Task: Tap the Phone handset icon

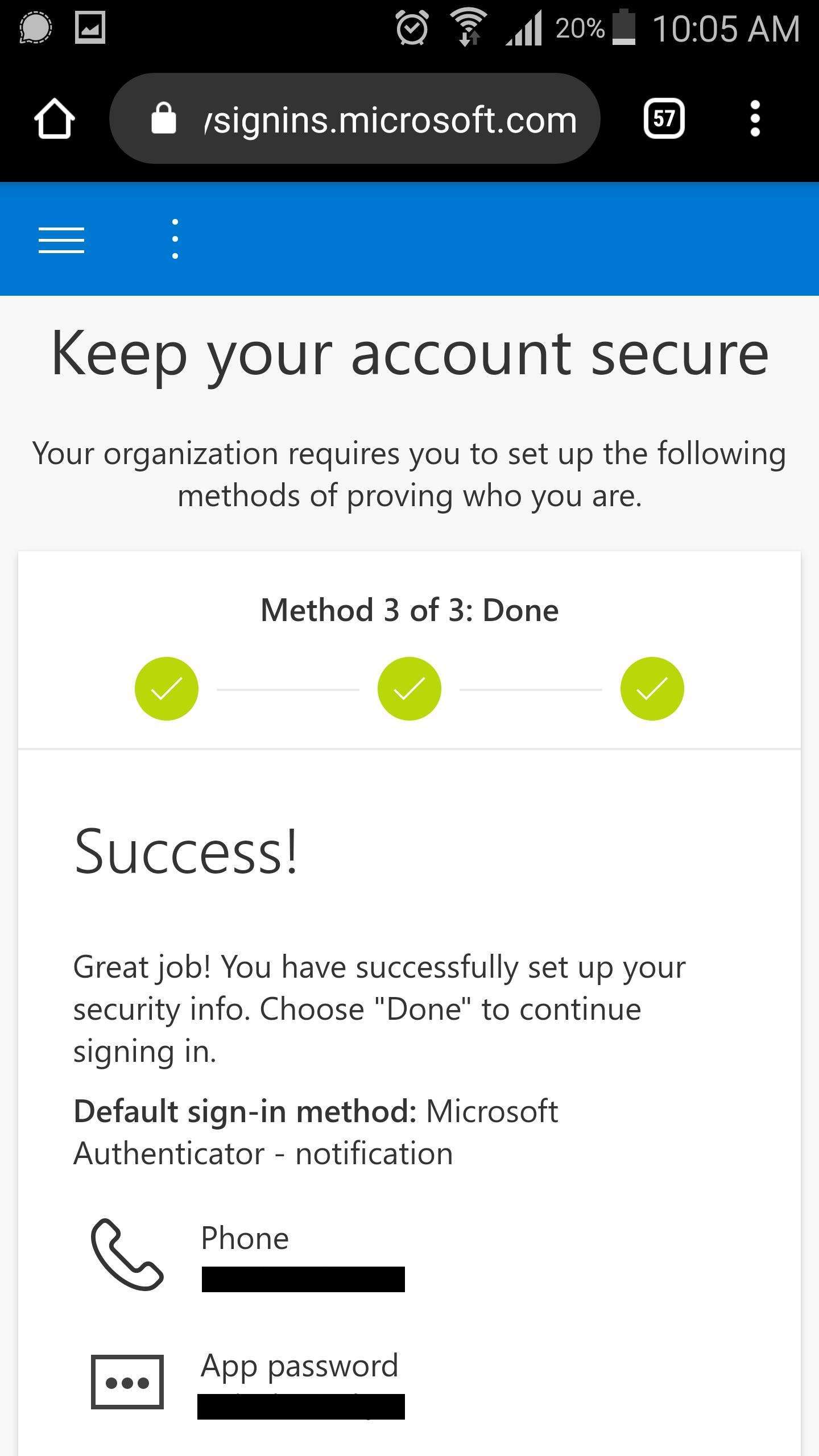Action: [x=127, y=1254]
